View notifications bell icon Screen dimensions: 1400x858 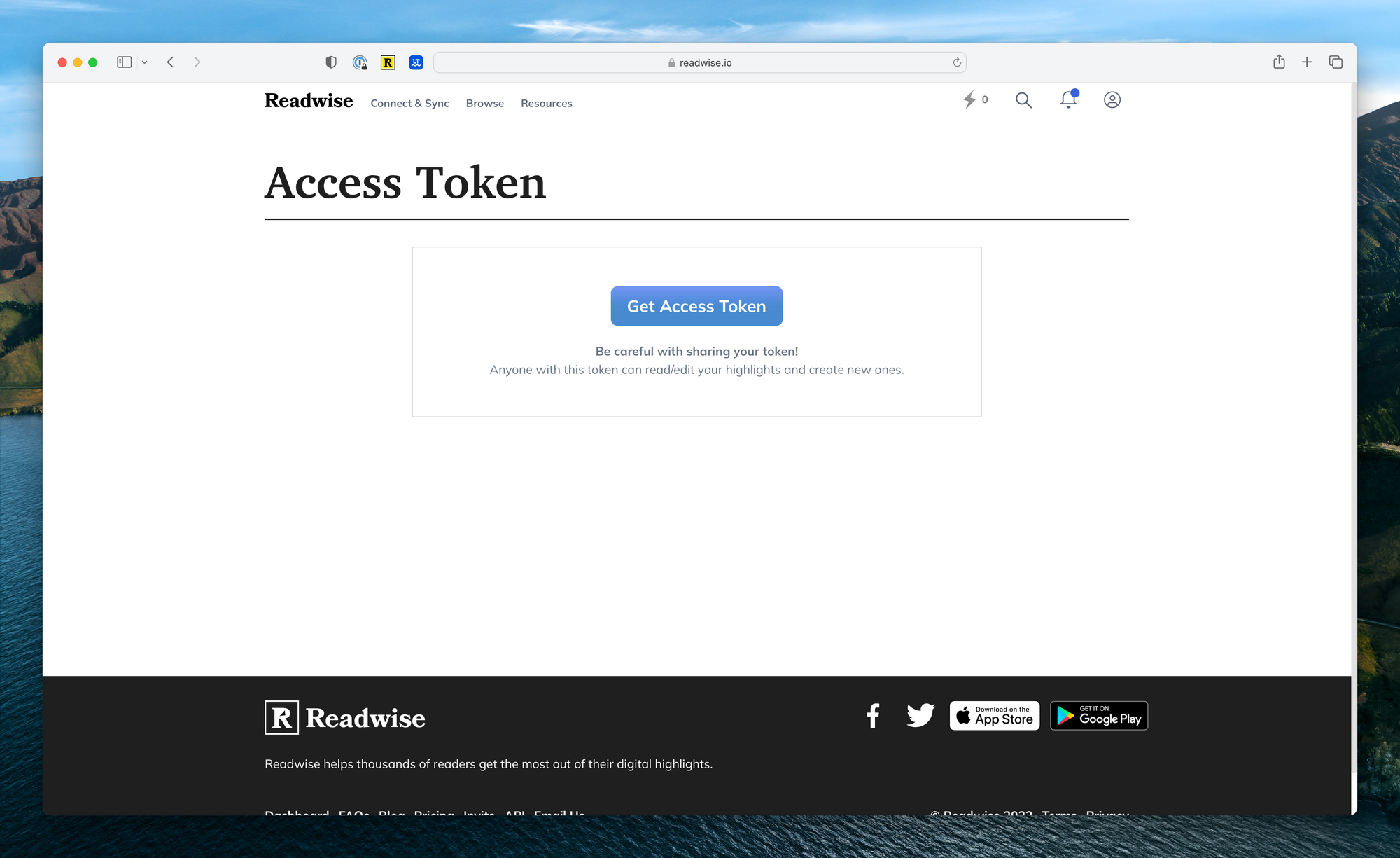(1069, 99)
